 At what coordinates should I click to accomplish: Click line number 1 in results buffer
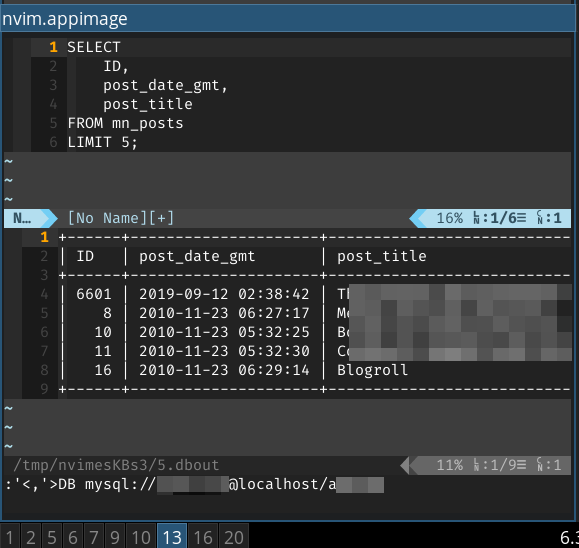pos(44,237)
